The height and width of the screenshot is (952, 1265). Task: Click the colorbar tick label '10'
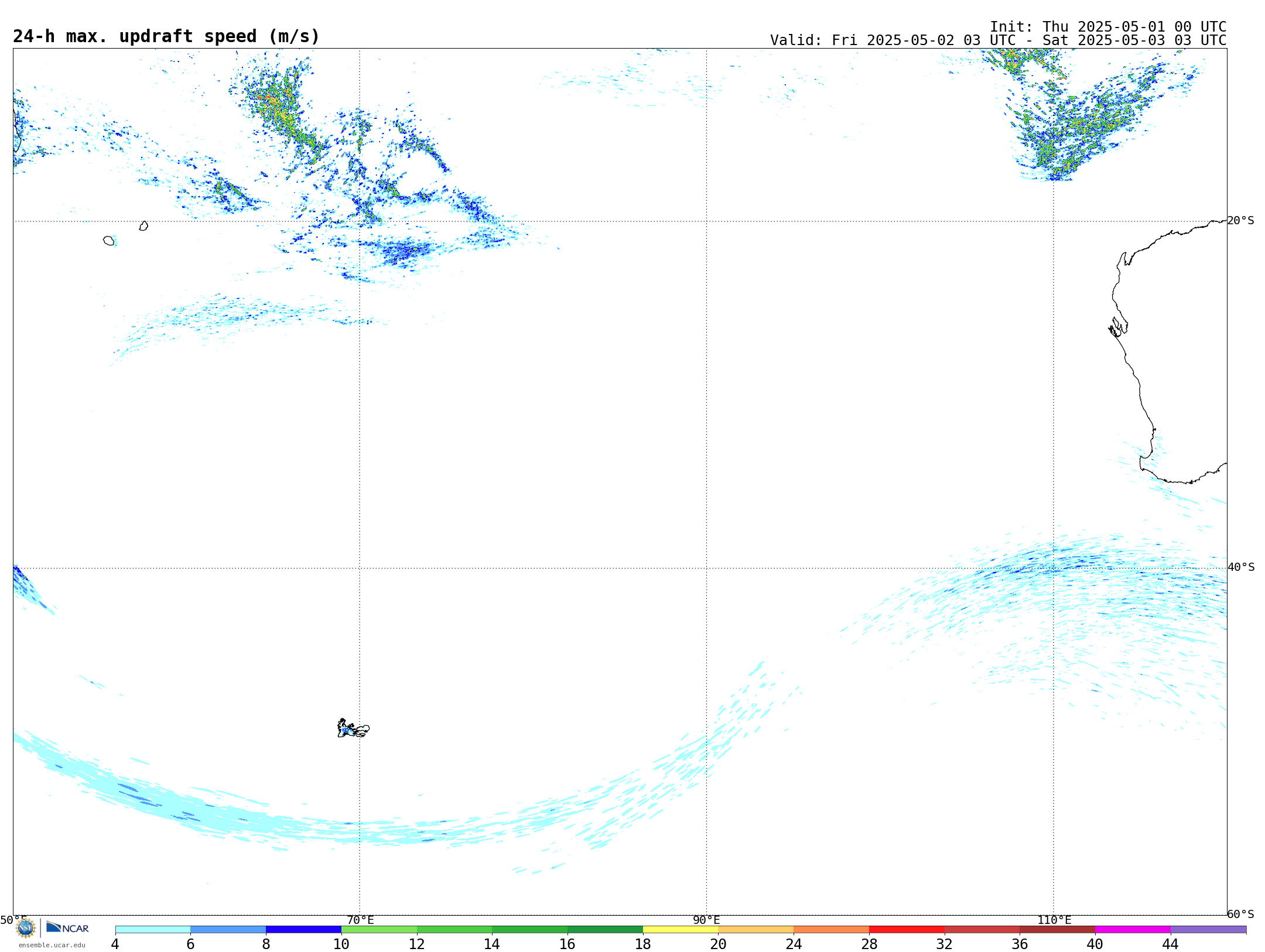(341, 944)
